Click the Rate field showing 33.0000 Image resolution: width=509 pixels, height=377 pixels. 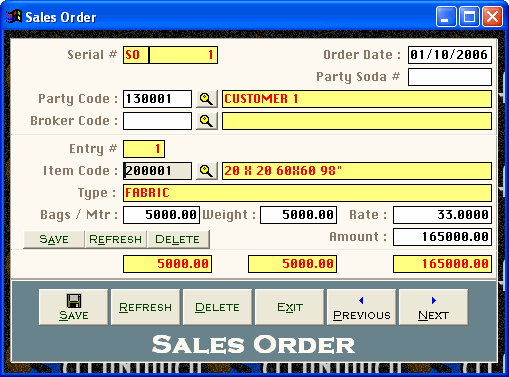(x=442, y=215)
